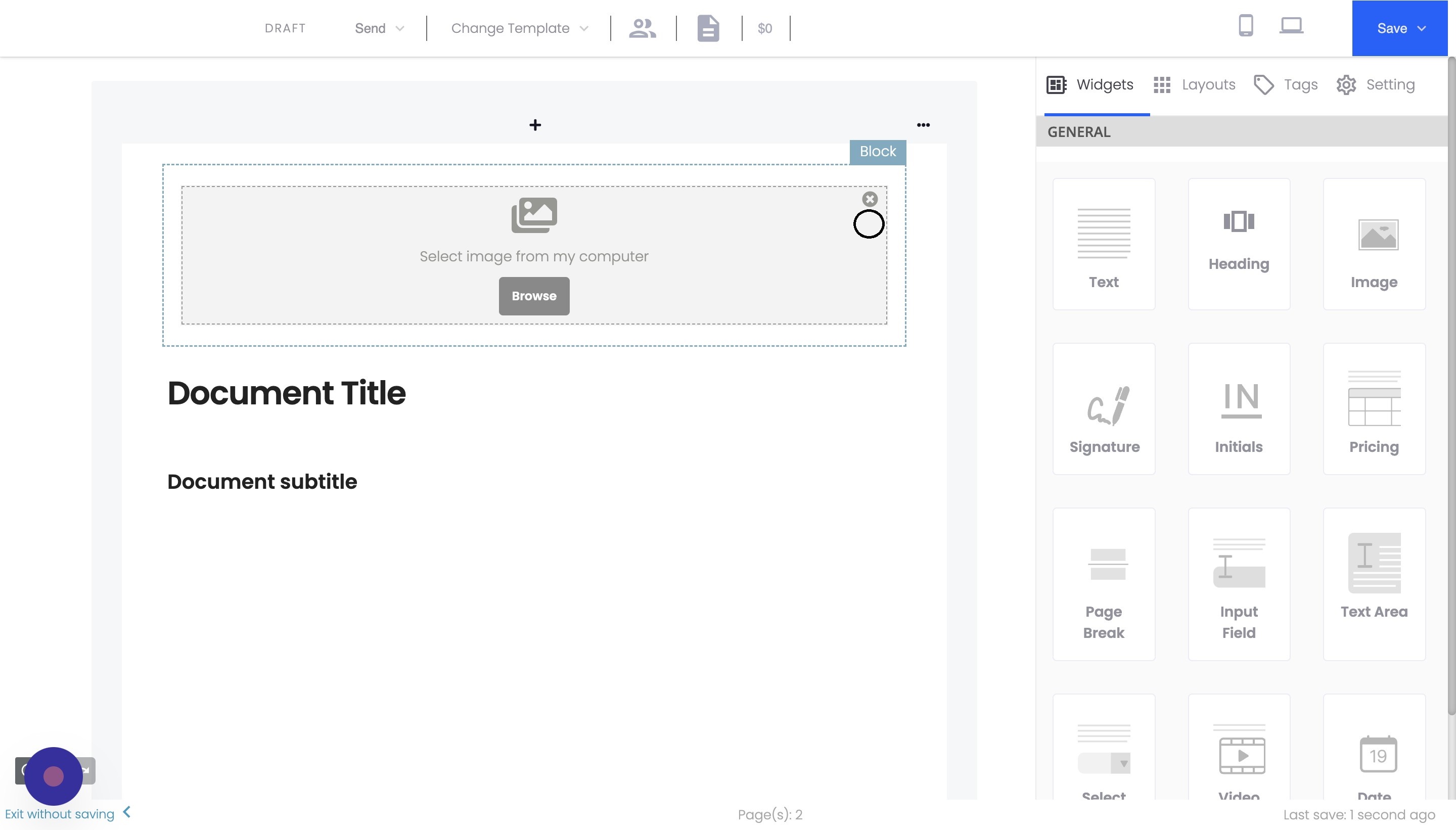Image resolution: width=1456 pixels, height=830 pixels.
Task: Add the Input Field widget
Action: [1238, 584]
